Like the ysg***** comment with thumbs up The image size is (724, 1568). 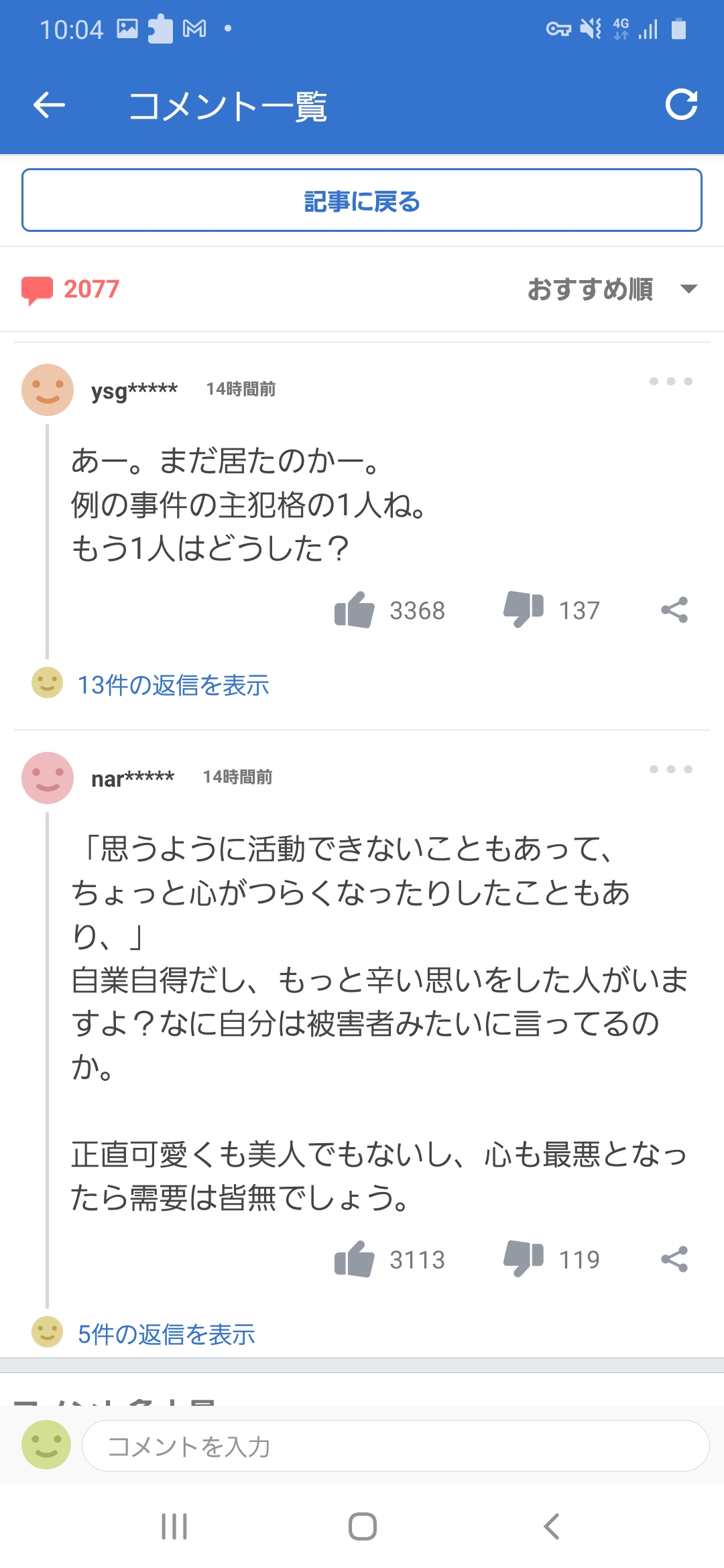click(x=354, y=610)
